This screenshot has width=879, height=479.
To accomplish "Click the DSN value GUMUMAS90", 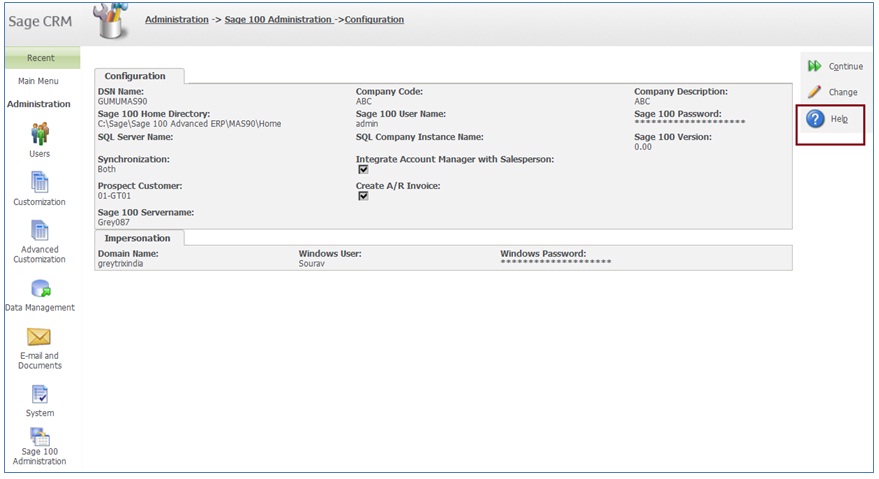I will 122,102.
